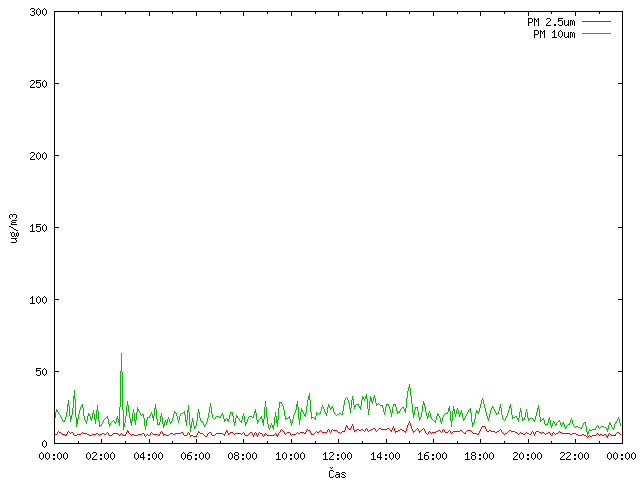The image size is (640, 480).
Task: Click the 02:00 x-axis time label
Action: coord(100,456)
